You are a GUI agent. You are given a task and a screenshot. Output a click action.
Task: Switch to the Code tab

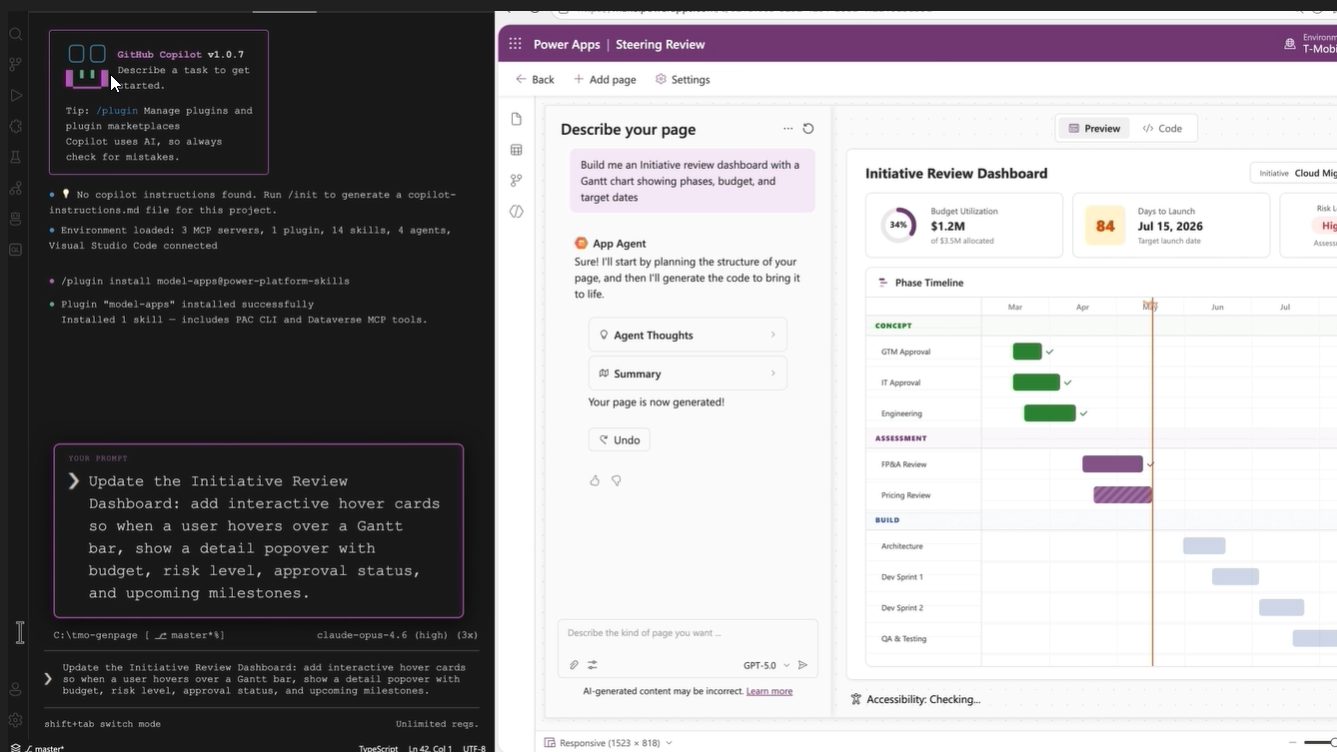click(x=1162, y=128)
